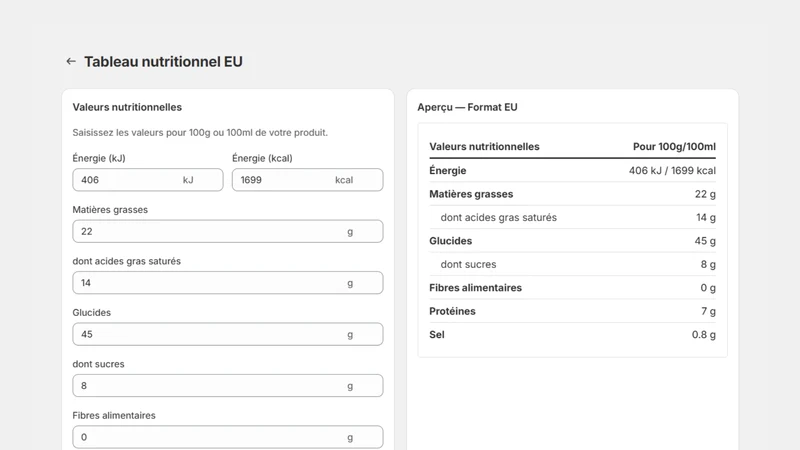
Task: Select the preview row 'dont sucres' value '8 g'
Action: point(708,264)
